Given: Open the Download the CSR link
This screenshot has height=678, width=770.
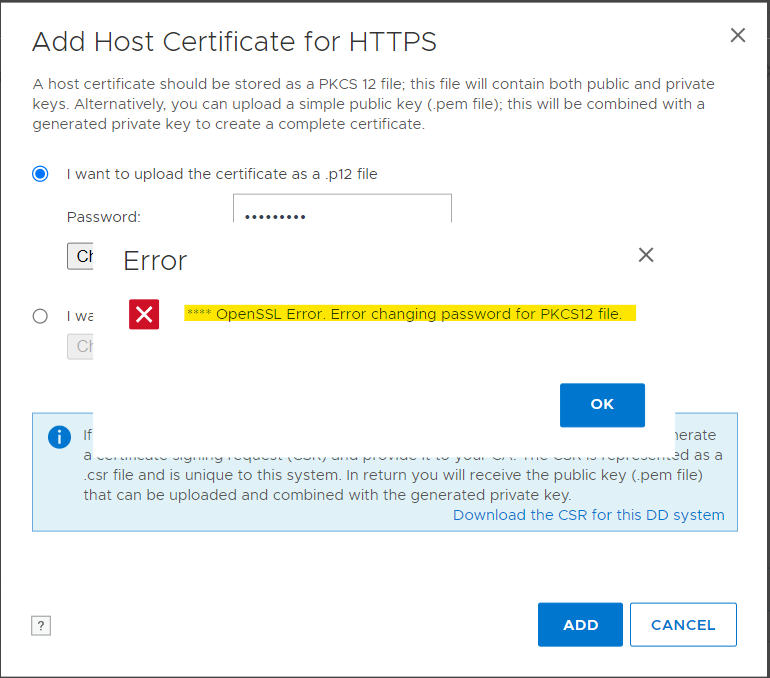Looking at the screenshot, I should click(588, 515).
